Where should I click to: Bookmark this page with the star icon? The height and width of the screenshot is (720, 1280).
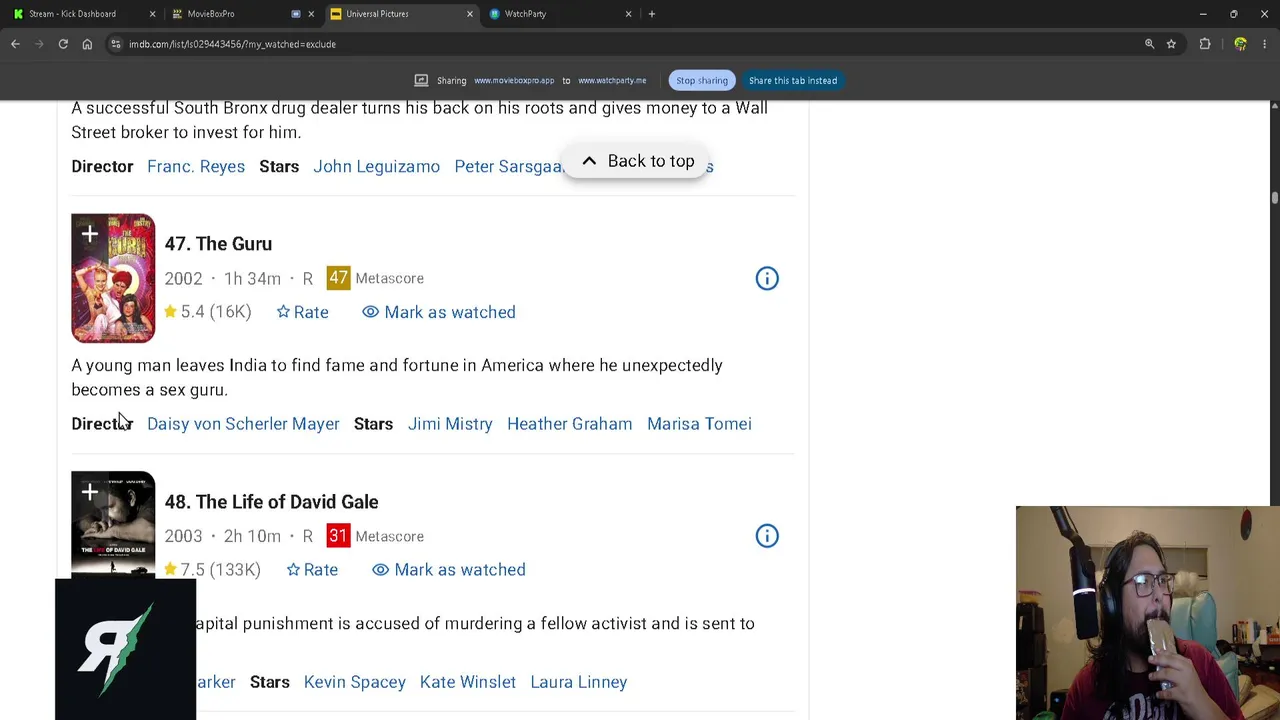pyautogui.click(x=1171, y=44)
